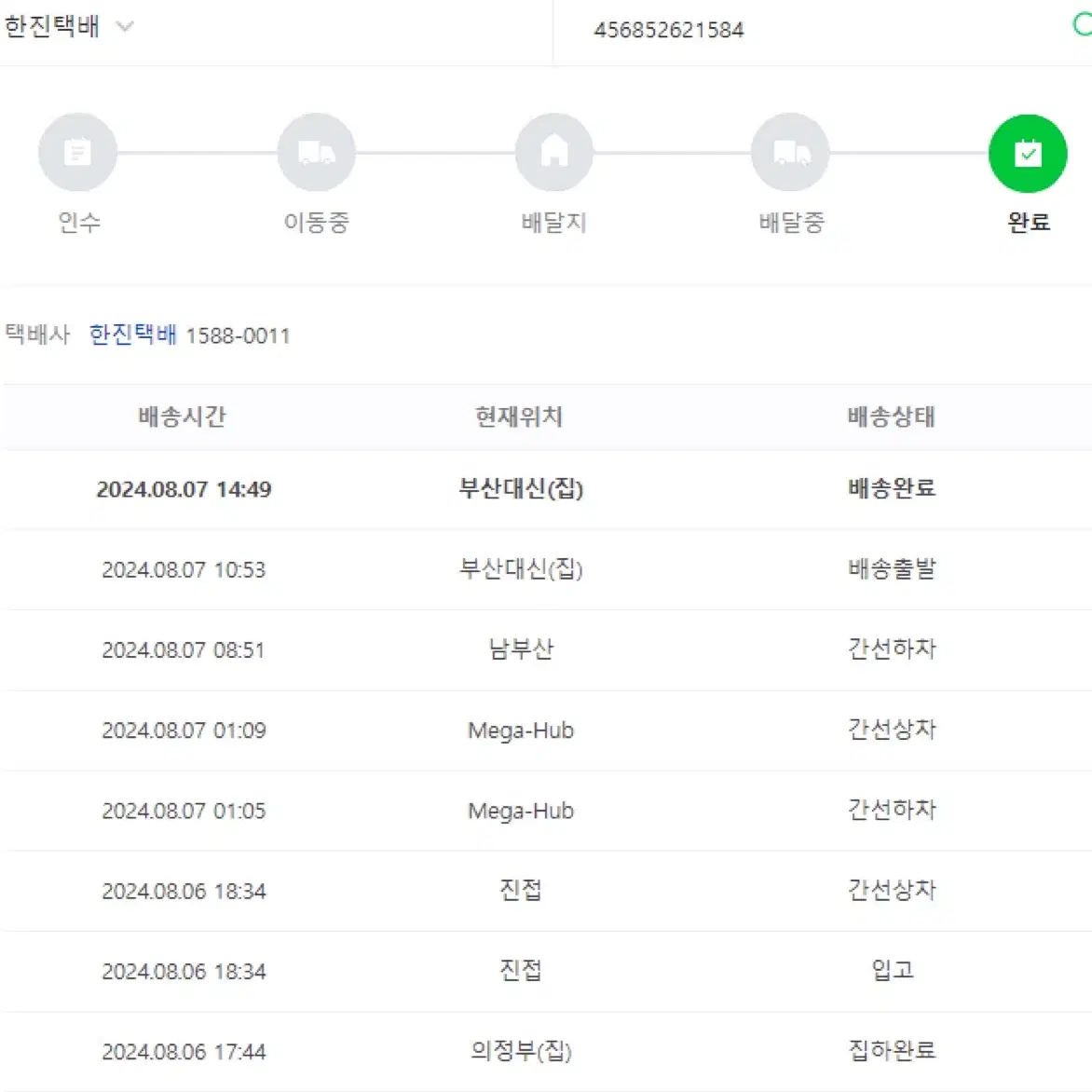Click the 인수 receipt step icon
Viewport: 1092px width, 1092px height.
[x=77, y=153]
